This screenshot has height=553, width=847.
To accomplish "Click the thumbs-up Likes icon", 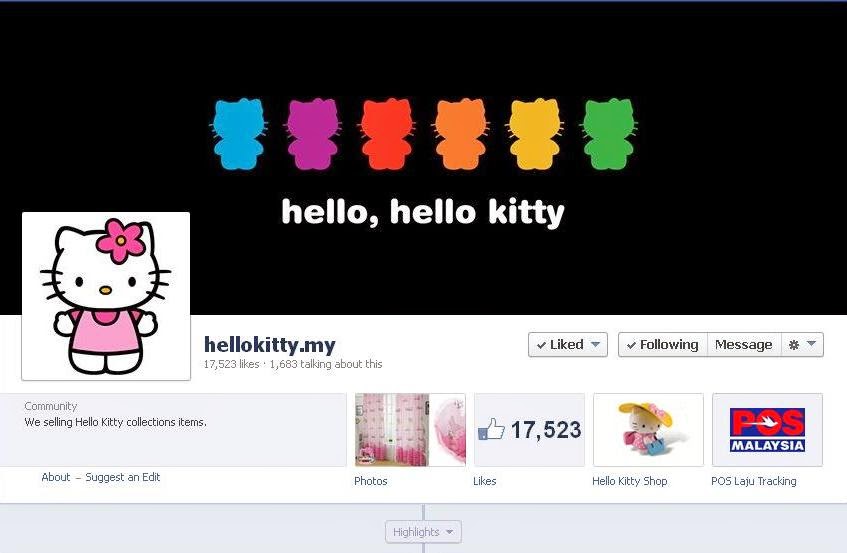I will [x=491, y=430].
